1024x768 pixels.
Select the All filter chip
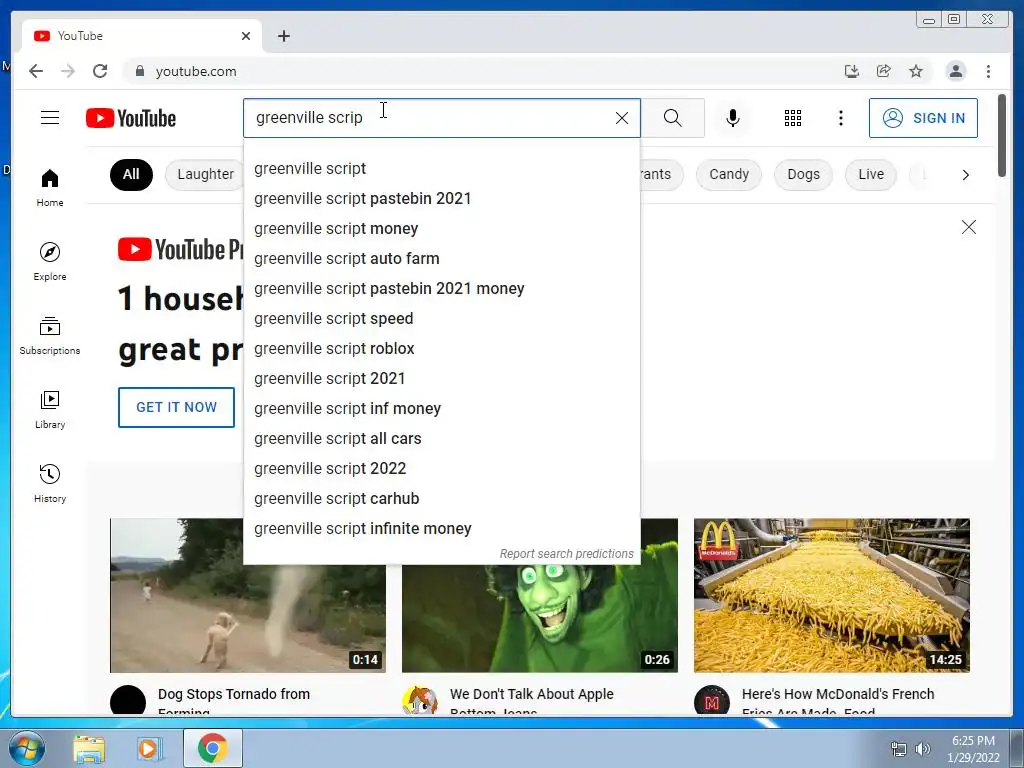(131, 174)
